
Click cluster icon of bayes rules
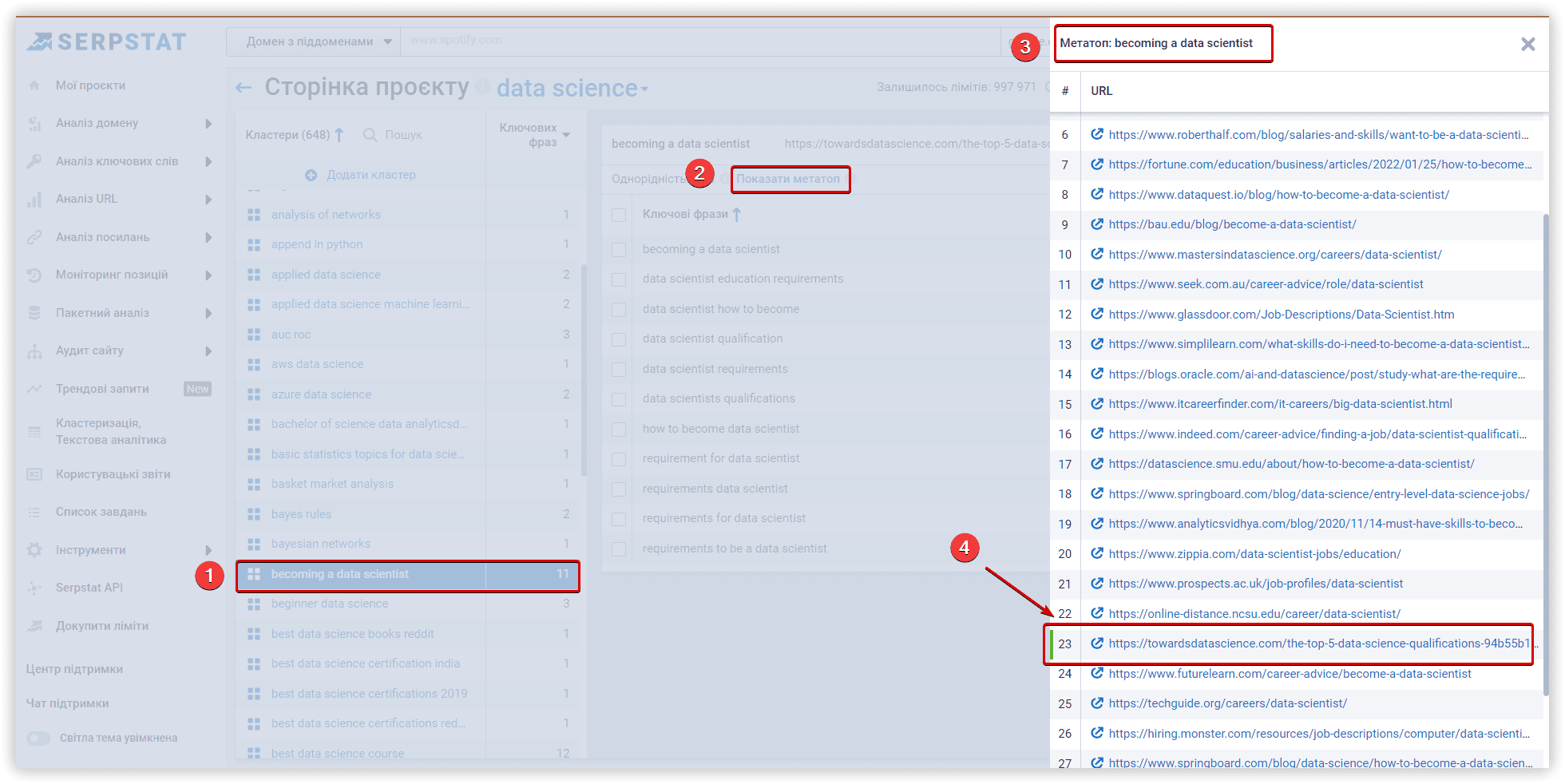(x=254, y=514)
